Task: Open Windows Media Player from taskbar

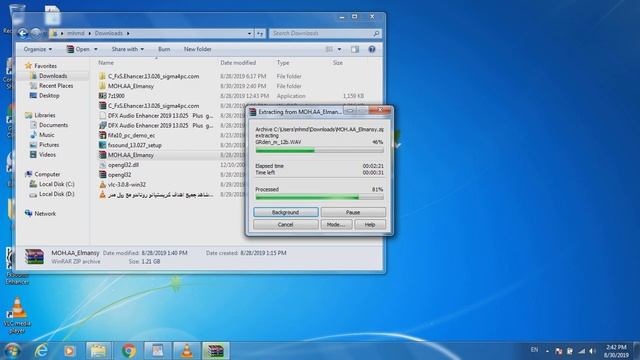Action: tap(69, 351)
